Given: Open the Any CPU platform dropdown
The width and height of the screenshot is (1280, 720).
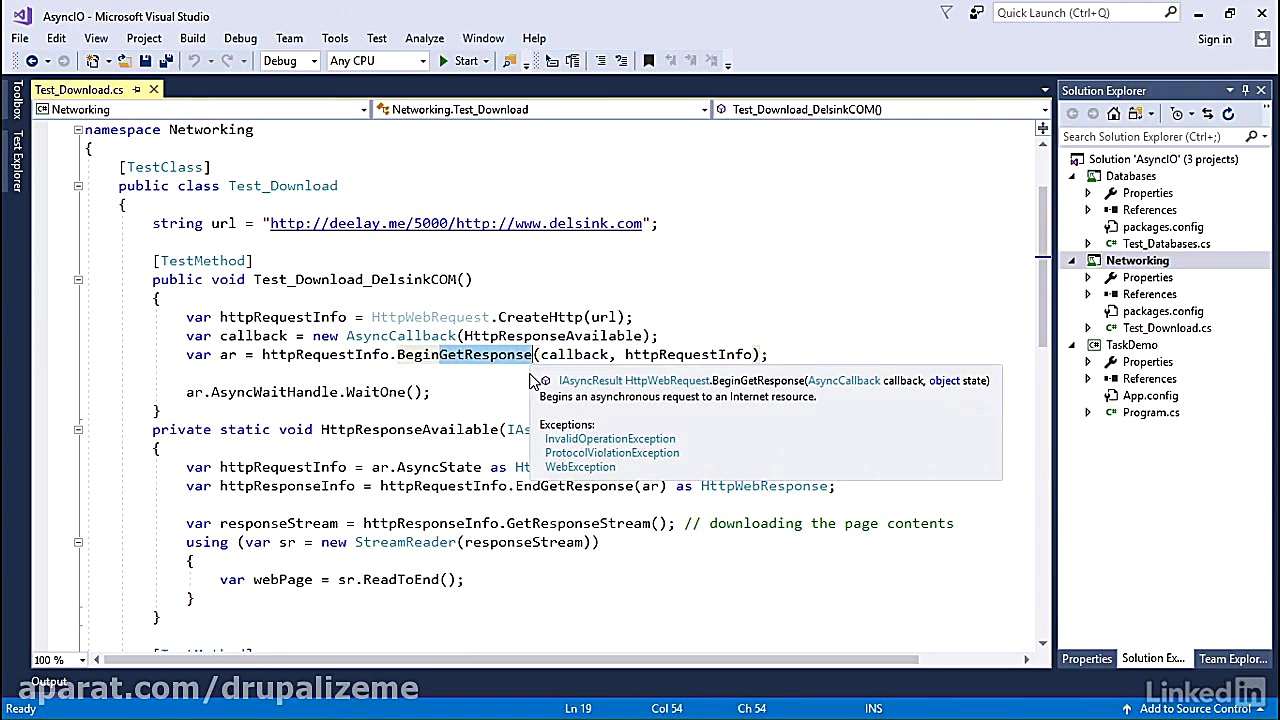Looking at the screenshot, I should 377,61.
